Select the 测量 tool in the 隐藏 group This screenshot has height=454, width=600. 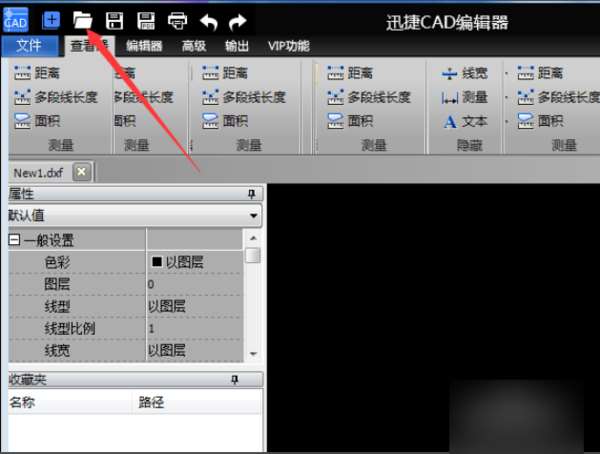tap(465, 97)
